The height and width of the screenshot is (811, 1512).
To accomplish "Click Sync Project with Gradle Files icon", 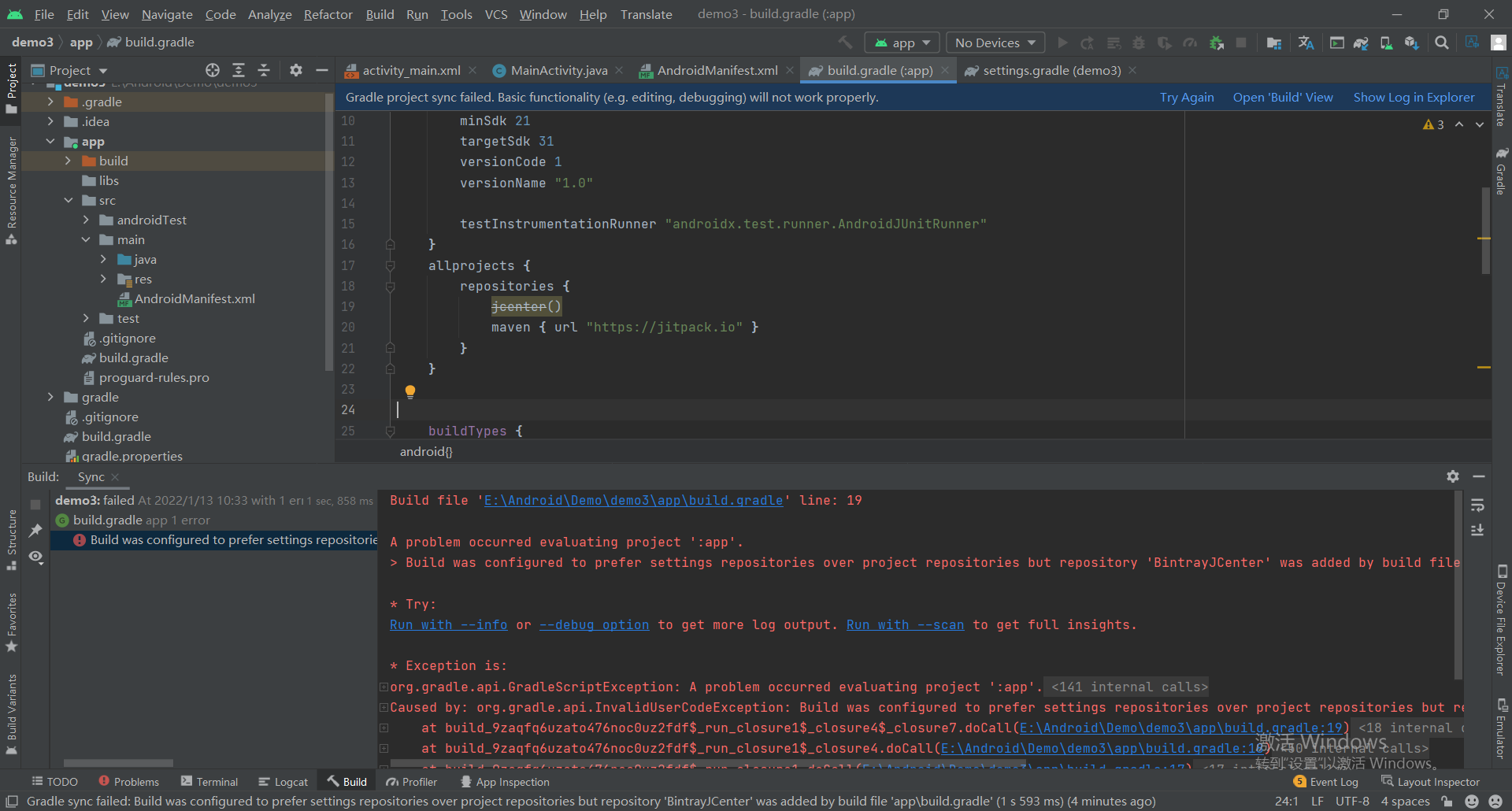I will (1361, 43).
